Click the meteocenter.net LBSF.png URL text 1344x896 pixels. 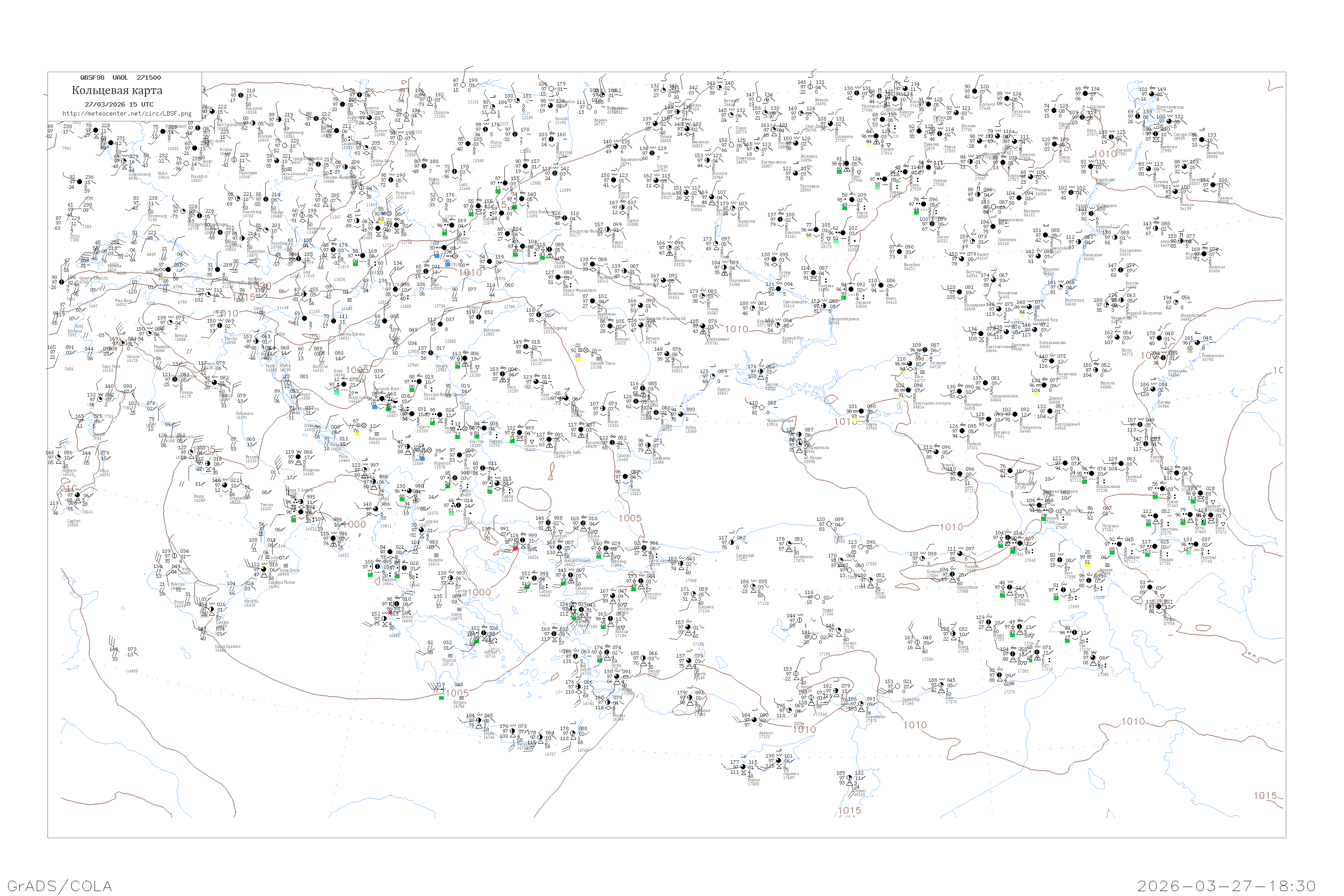click(x=126, y=114)
